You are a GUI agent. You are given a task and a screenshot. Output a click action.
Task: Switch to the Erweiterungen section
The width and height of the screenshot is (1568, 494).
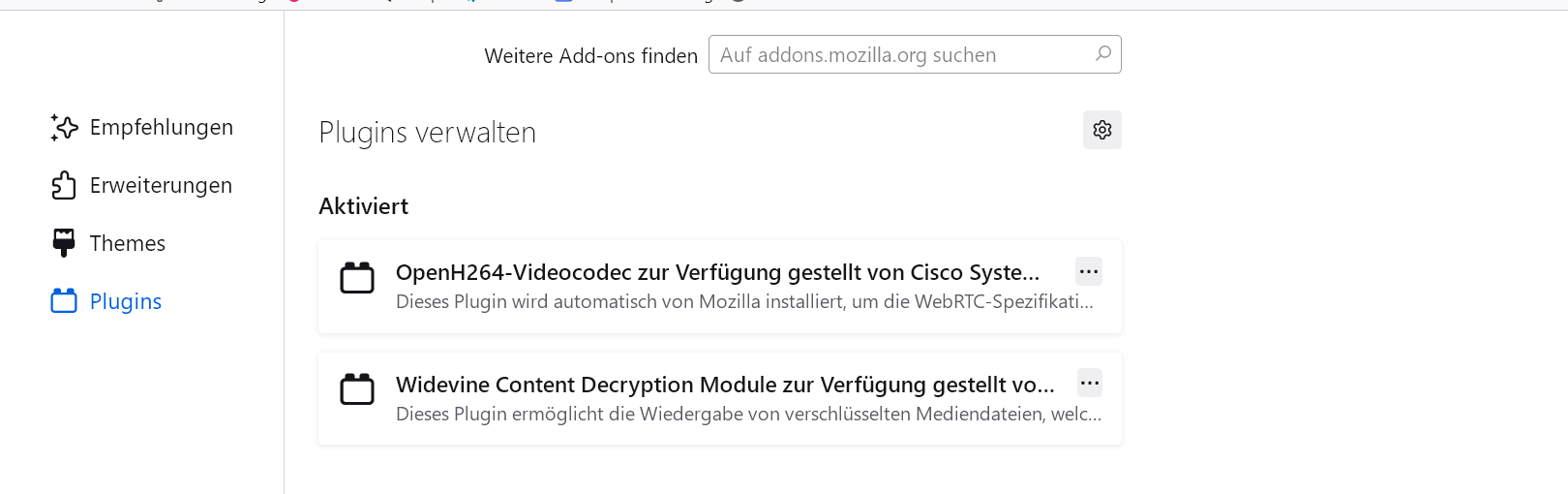click(x=161, y=185)
